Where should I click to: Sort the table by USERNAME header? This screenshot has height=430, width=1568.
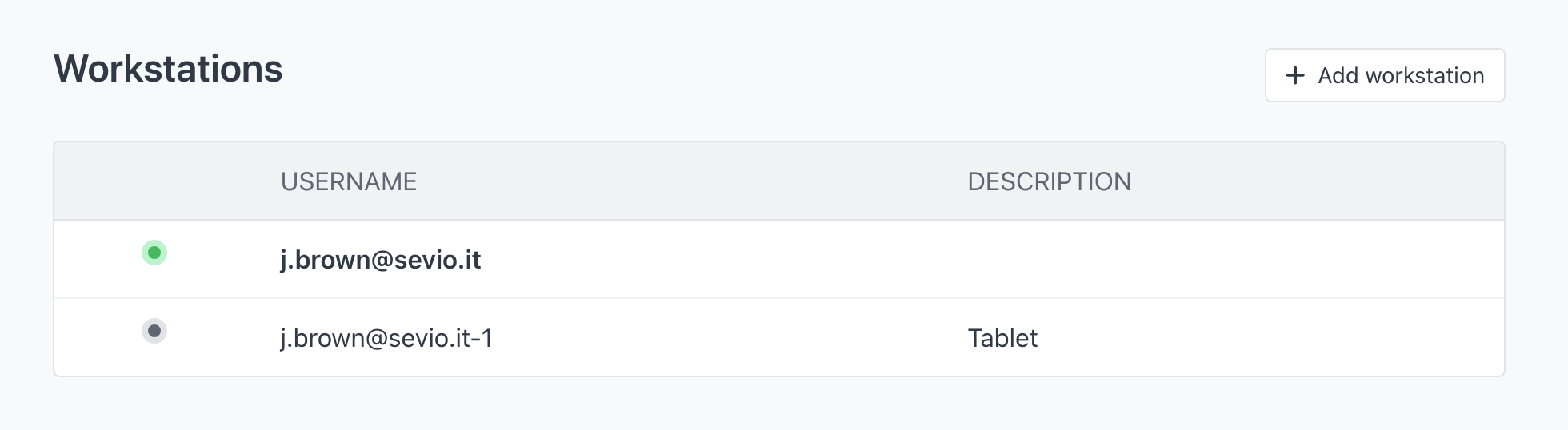[349, 181]
